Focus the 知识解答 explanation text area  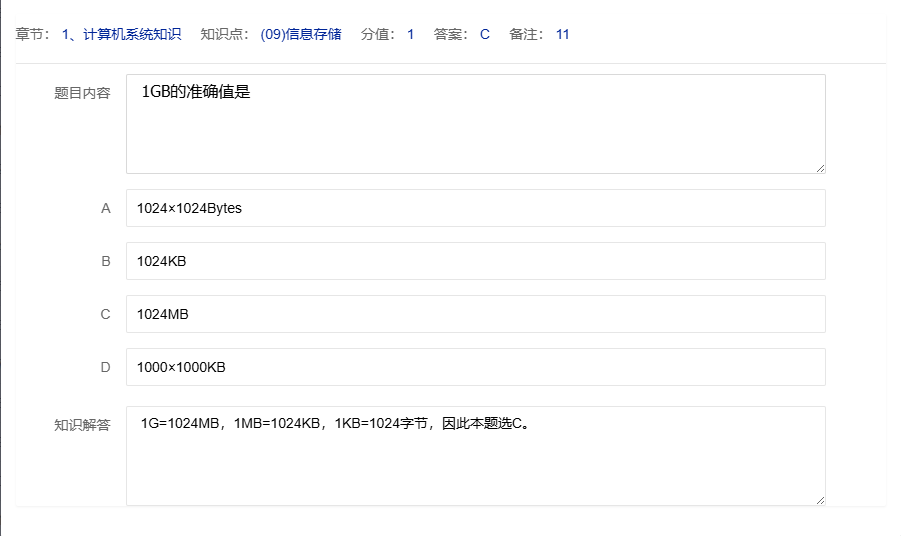[475, 456]
